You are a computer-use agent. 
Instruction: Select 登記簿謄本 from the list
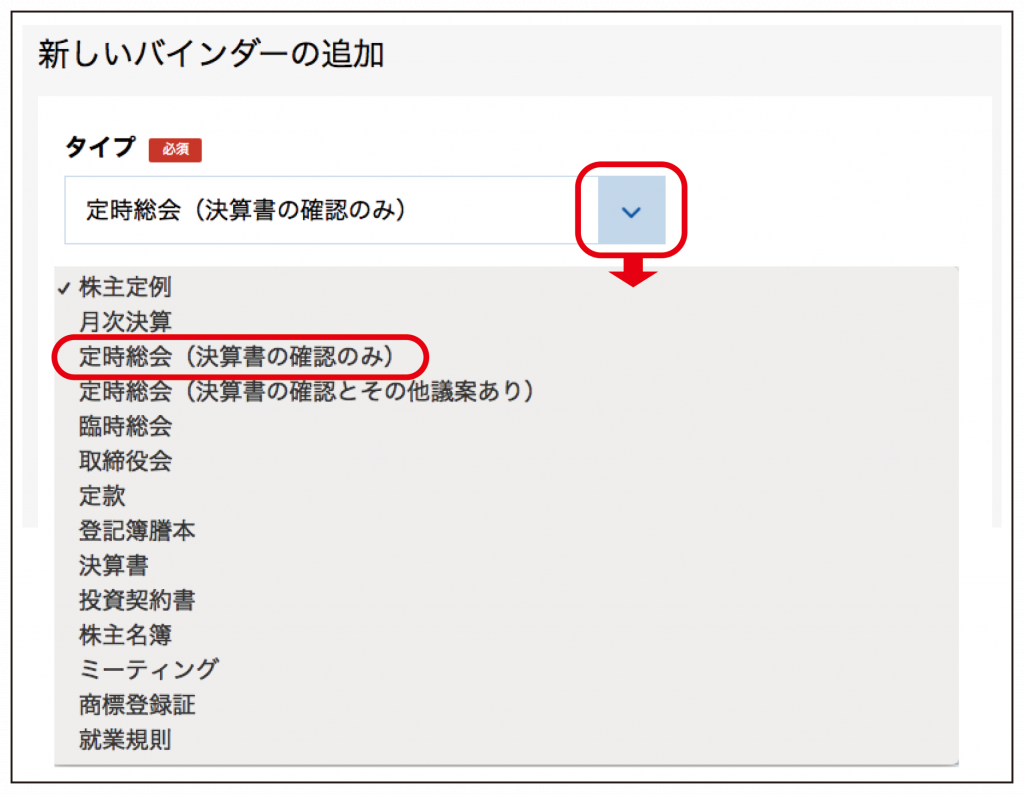pos(137,531)
